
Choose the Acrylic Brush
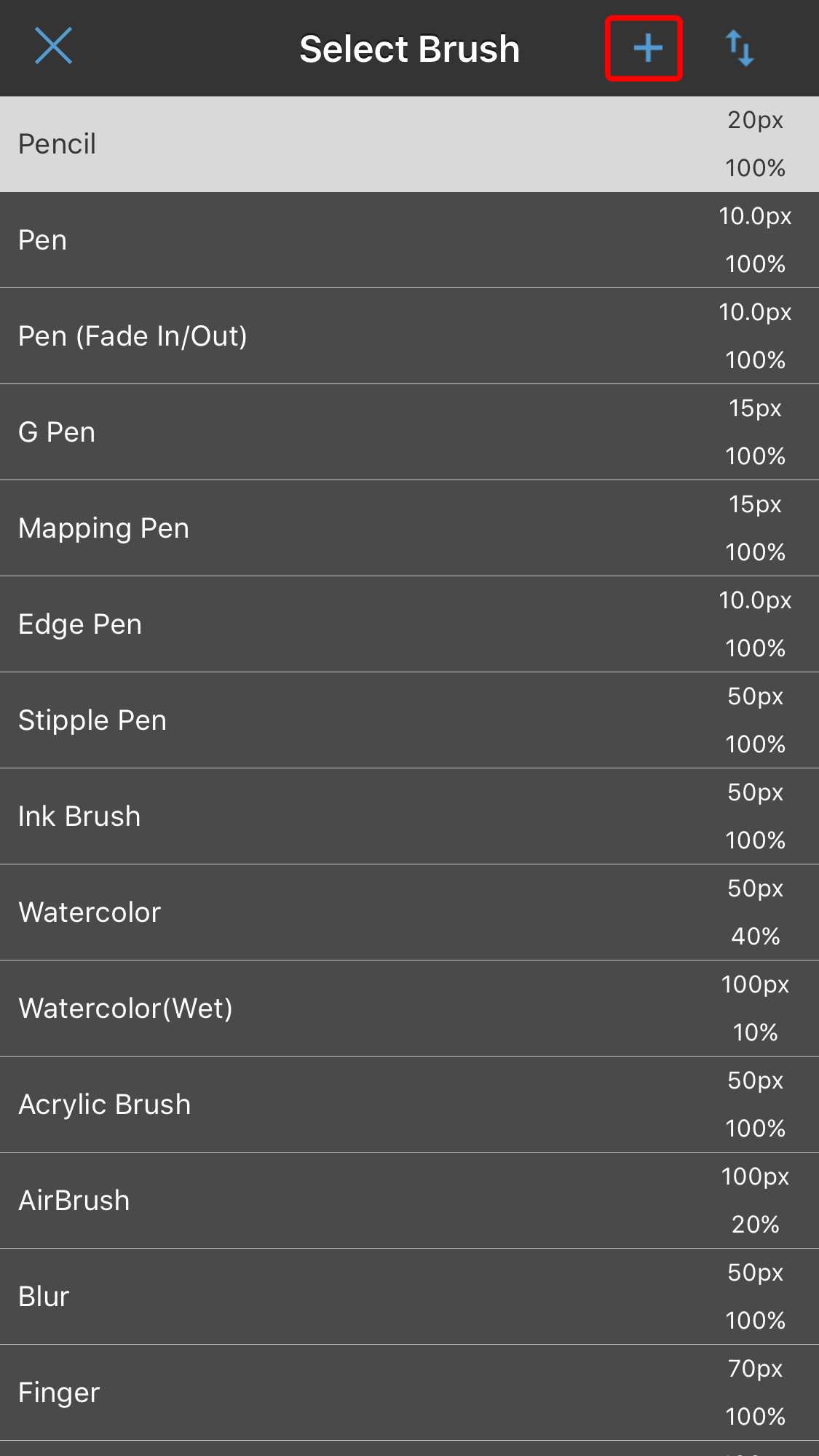tap(291, 1104)
